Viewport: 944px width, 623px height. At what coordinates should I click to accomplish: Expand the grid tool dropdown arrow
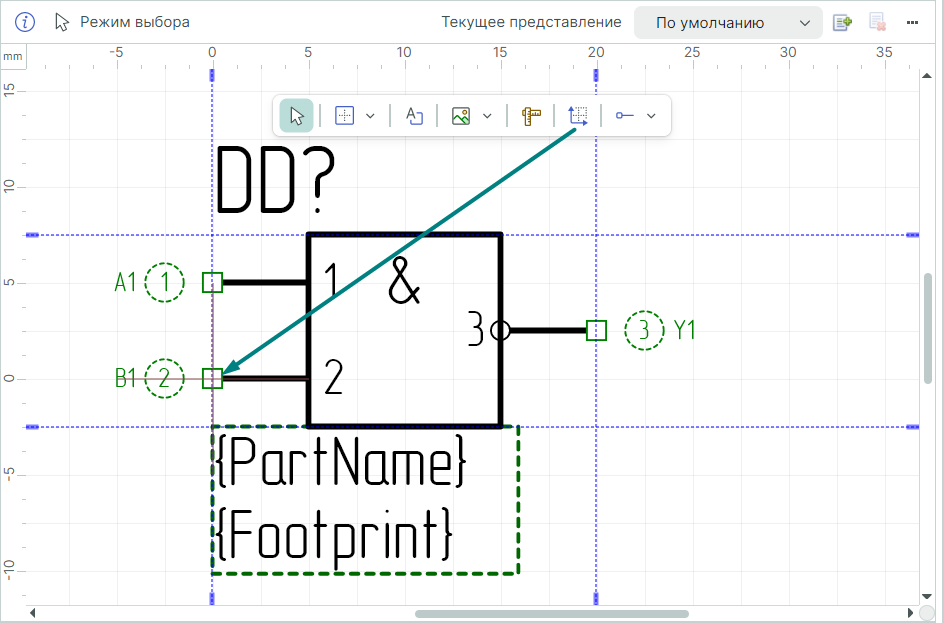(370, 116)
